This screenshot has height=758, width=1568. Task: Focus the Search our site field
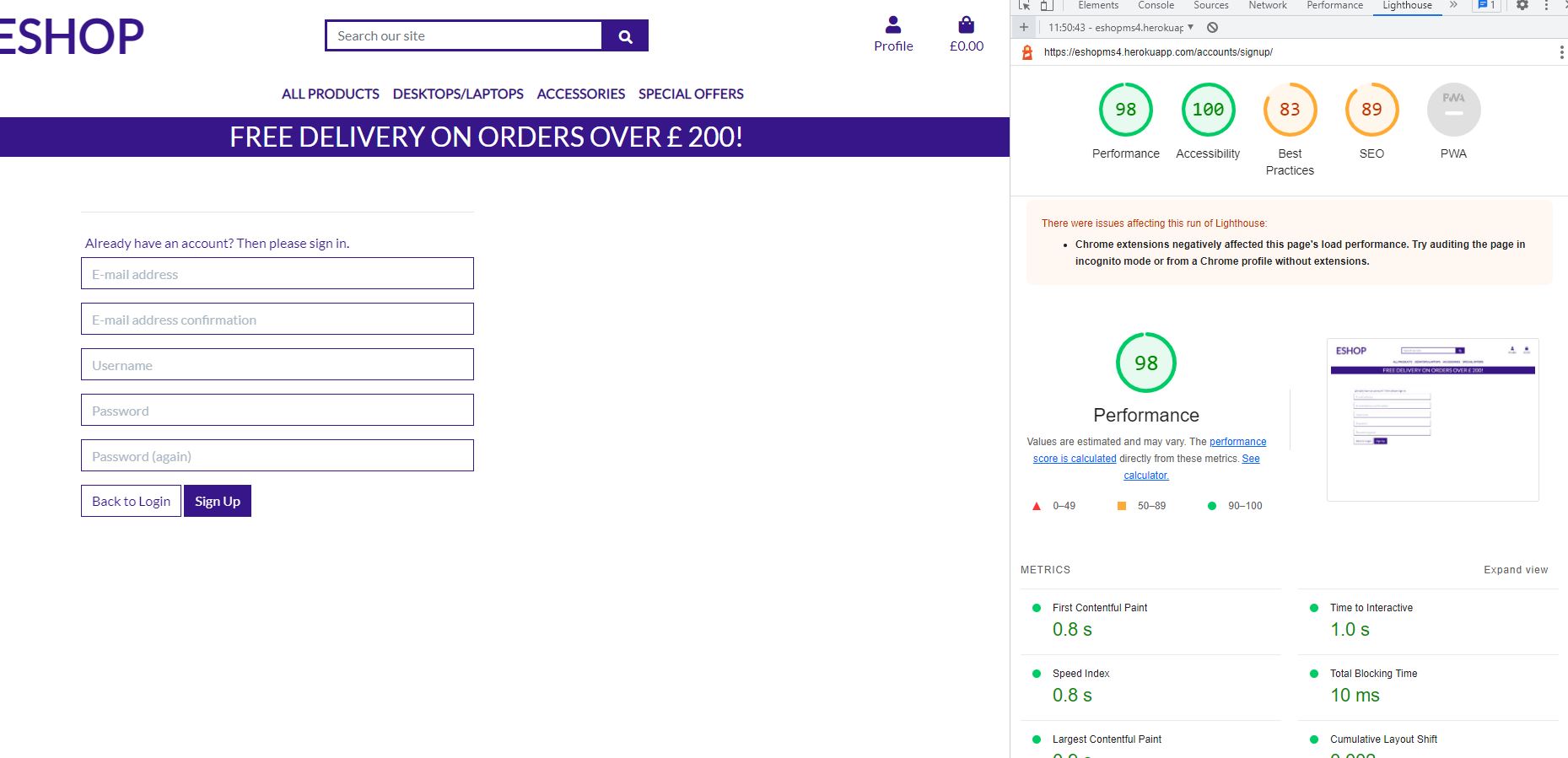pyautogui.click(x=464, y=36)
